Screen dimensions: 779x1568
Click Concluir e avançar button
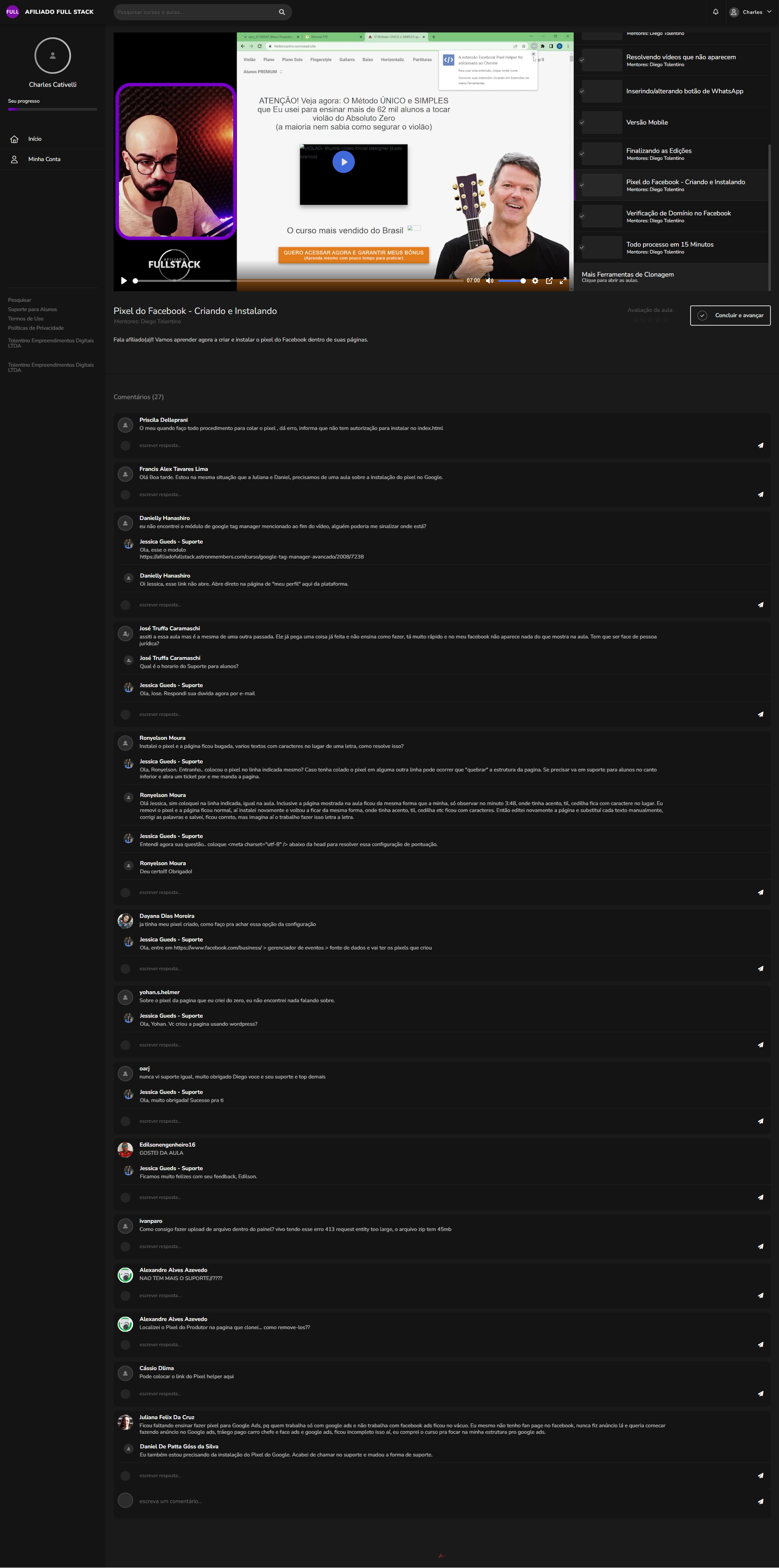pos(730,315)
